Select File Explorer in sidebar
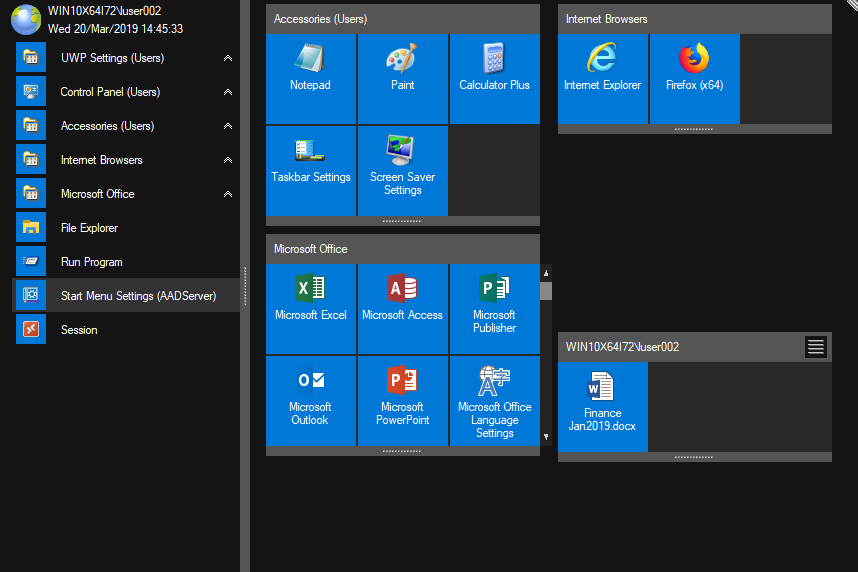This screenshot has height=572, width=858. coord(89,228)
